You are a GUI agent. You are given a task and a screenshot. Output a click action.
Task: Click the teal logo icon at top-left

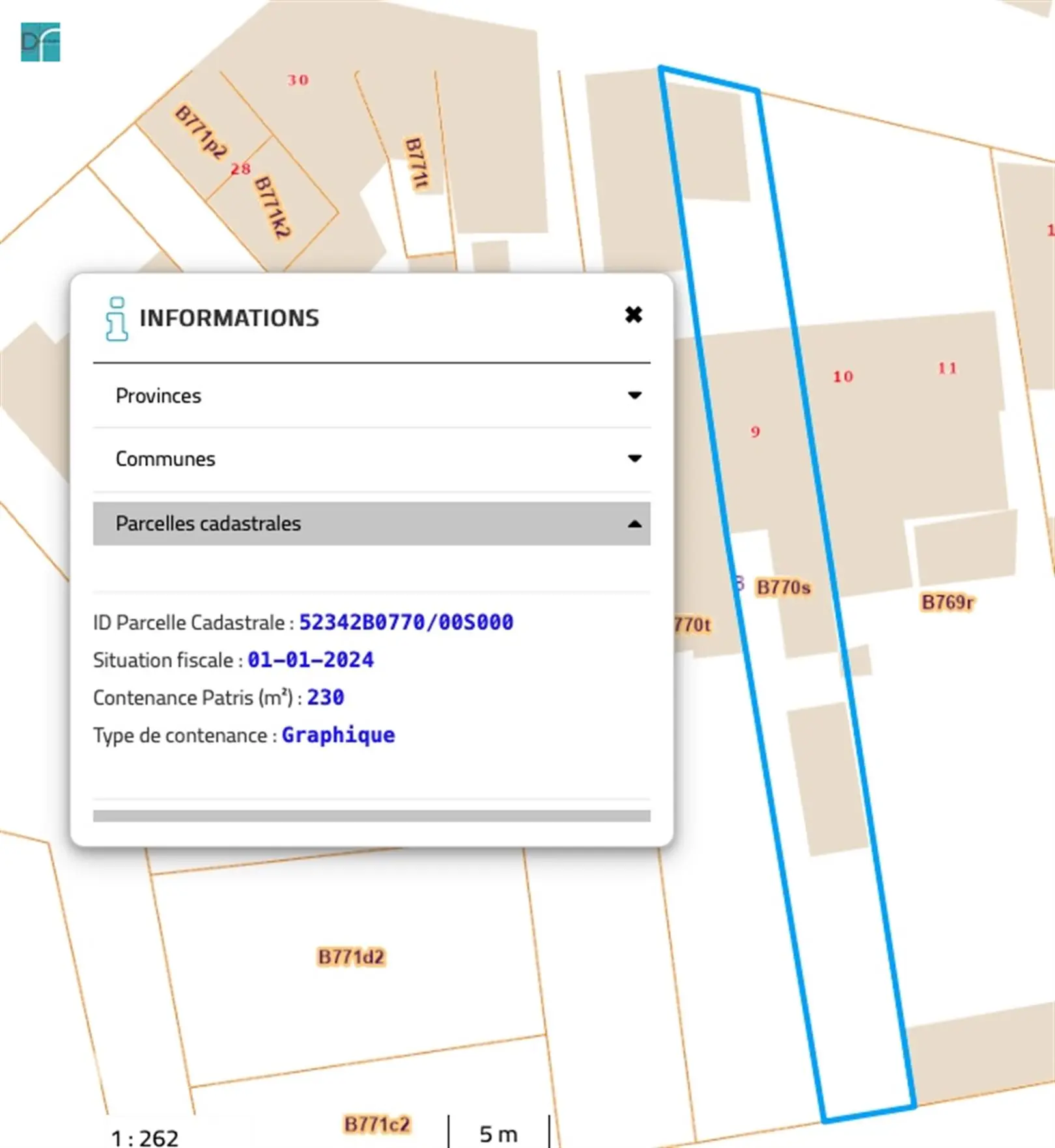coord(40,42)
